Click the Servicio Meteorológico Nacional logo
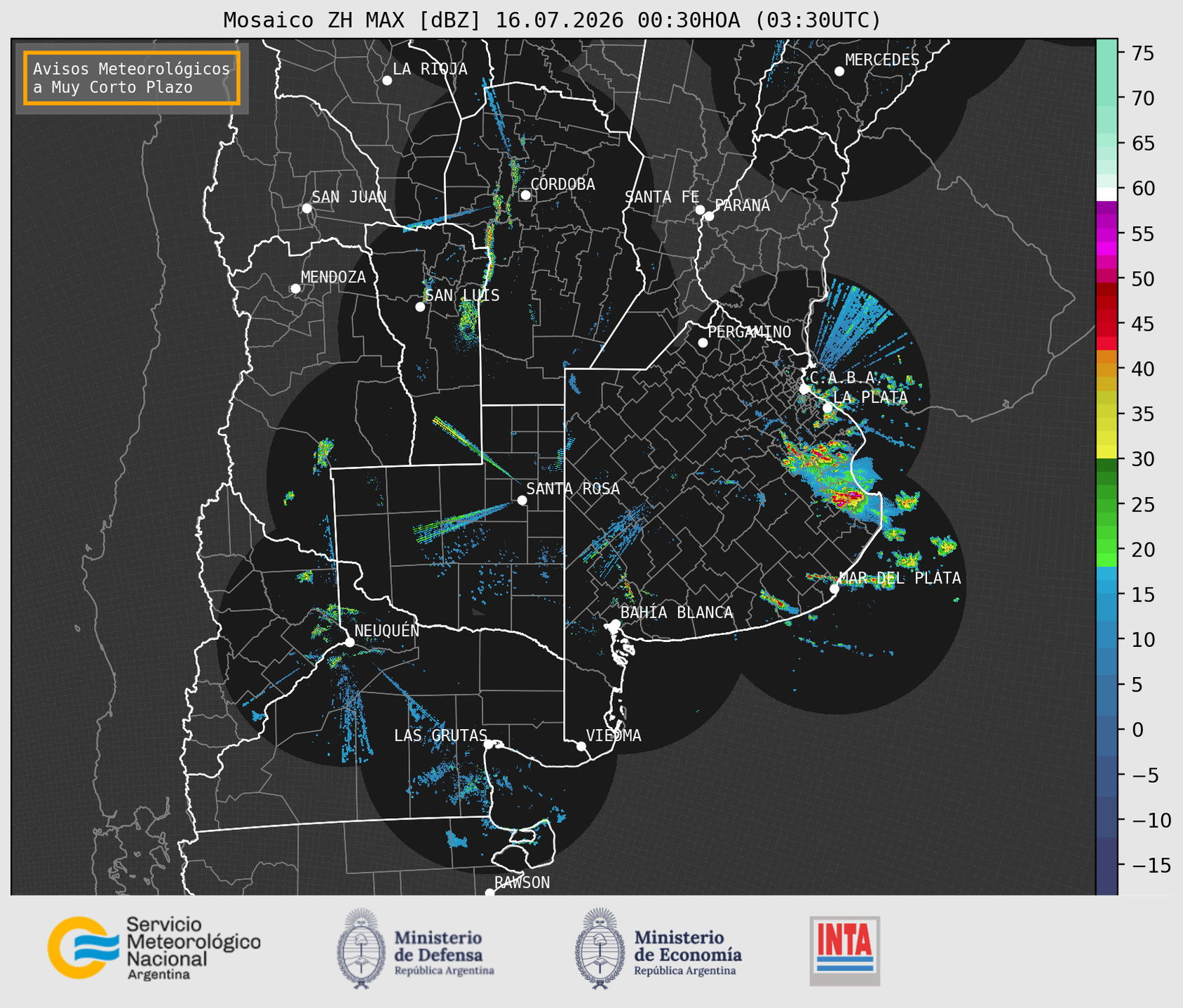The width and height of the screenshot is (1183, 1008). tap(154, 948)
